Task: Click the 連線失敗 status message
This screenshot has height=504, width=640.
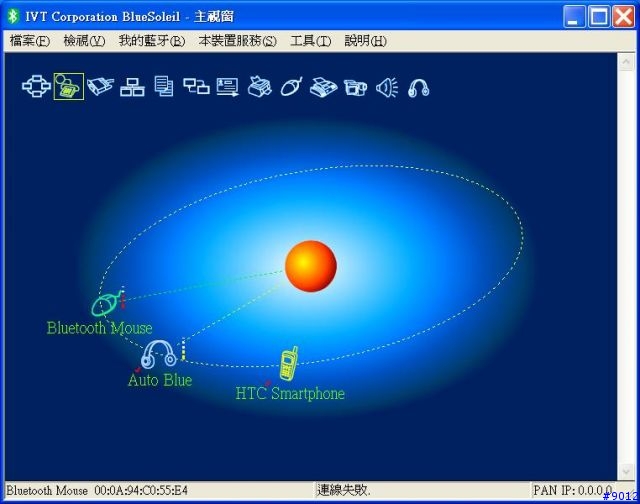Action: point(344,490)
